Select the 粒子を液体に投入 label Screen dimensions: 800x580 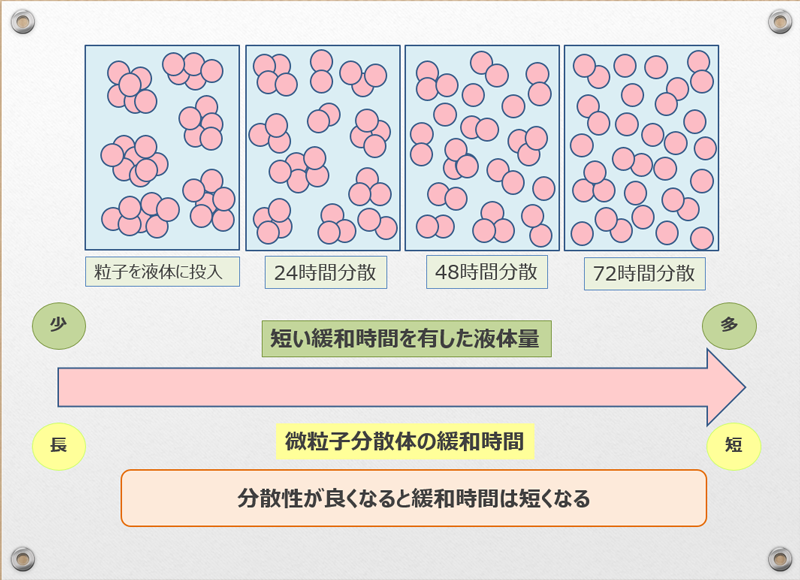click(162, 270)
